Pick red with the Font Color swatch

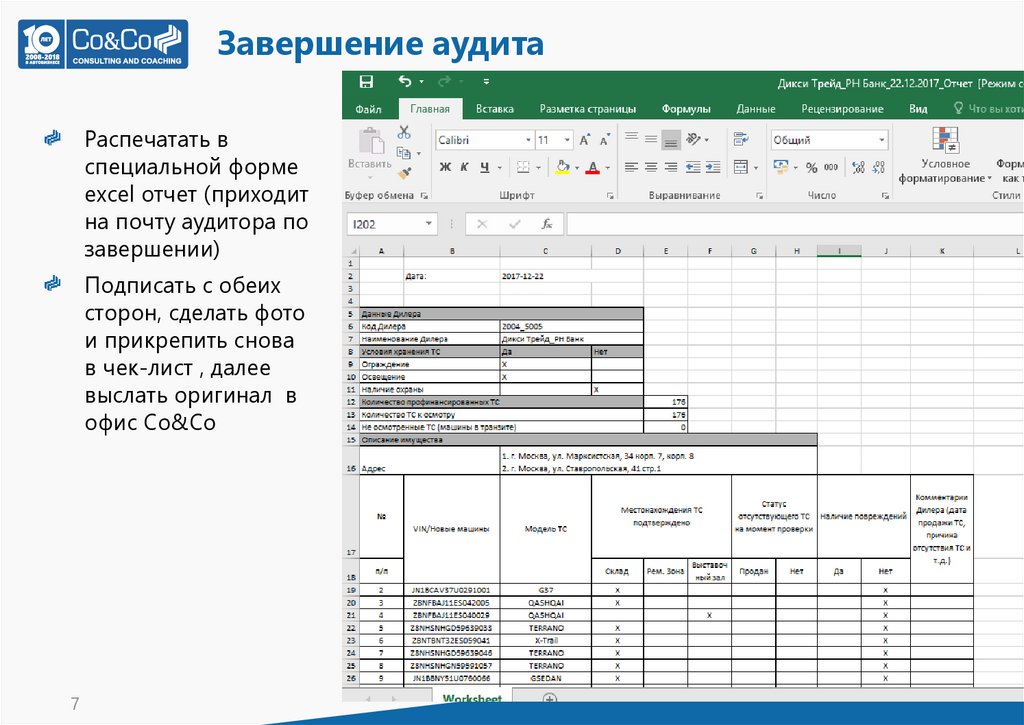point(592,166)
